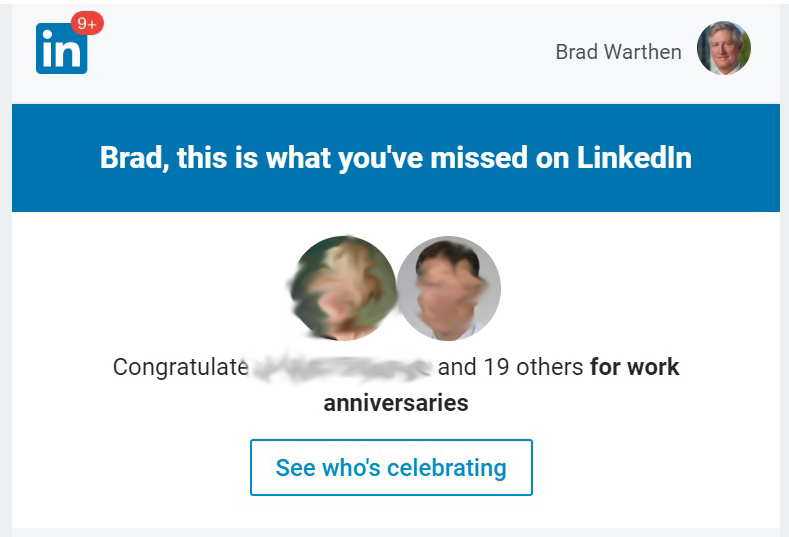Click "Brad," at the banner start
This screenshot has height=537, width=789.
tap(135, 158)
